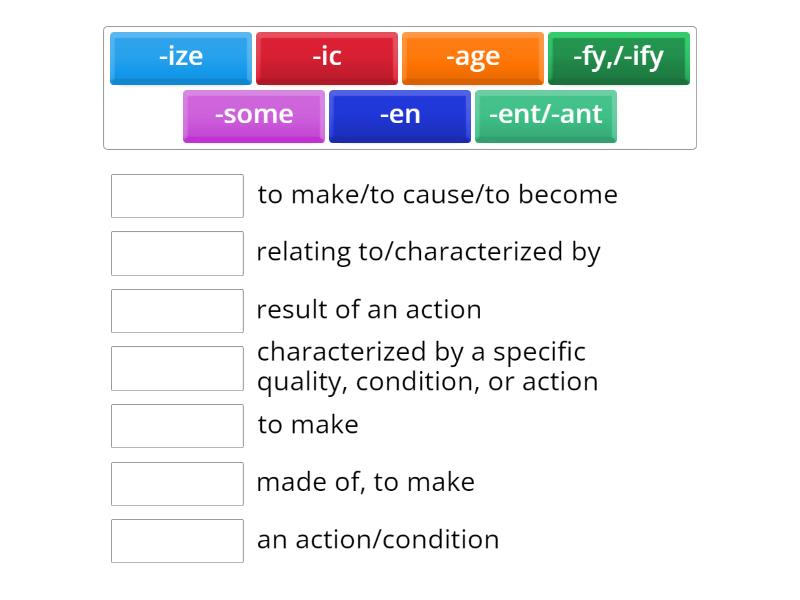
Task: Choose the -ent/-ant suffix tile
Action: [546, 115]
